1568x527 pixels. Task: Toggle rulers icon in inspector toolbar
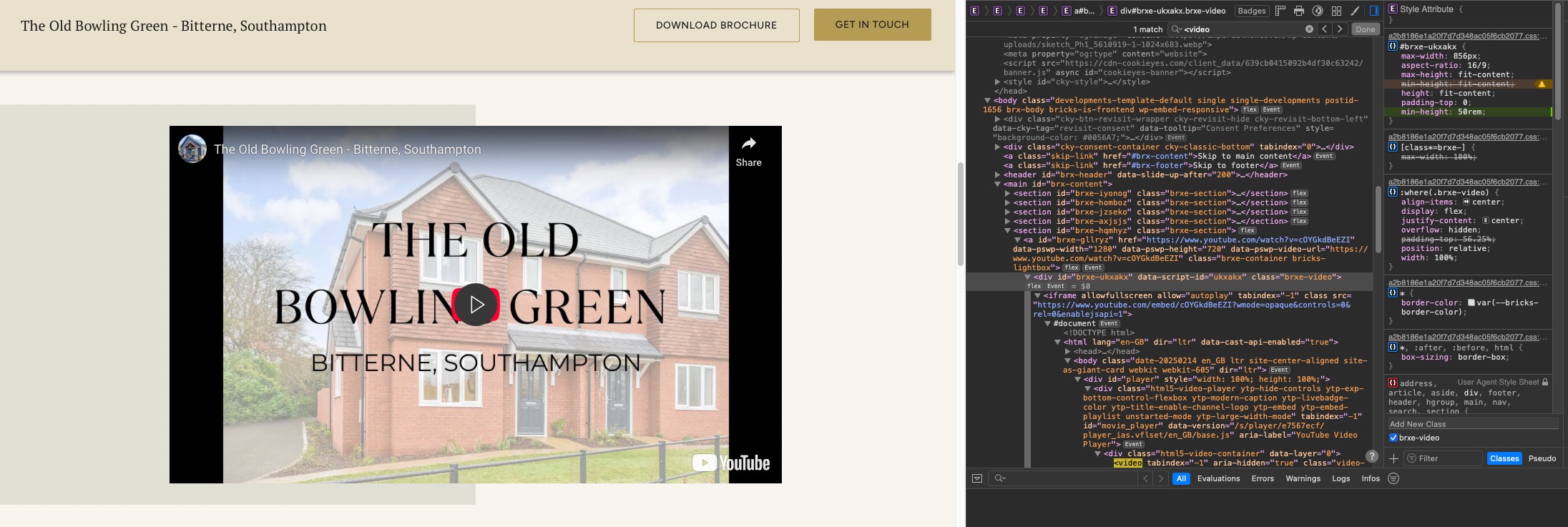pos(1280,11)
